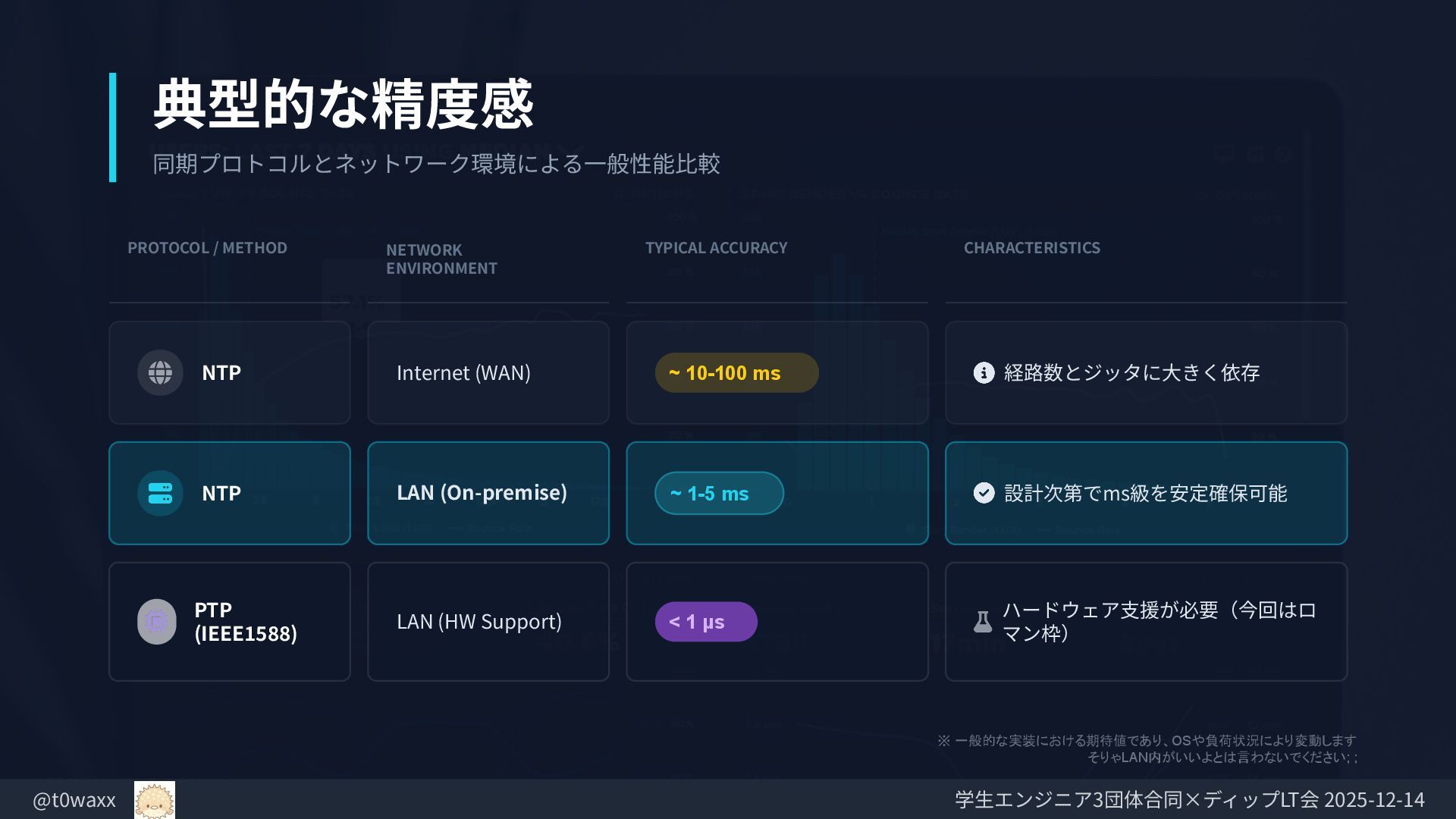Click the cyan accent bar beside the title
Screen dimensions: 1456x819
[113, 127]
